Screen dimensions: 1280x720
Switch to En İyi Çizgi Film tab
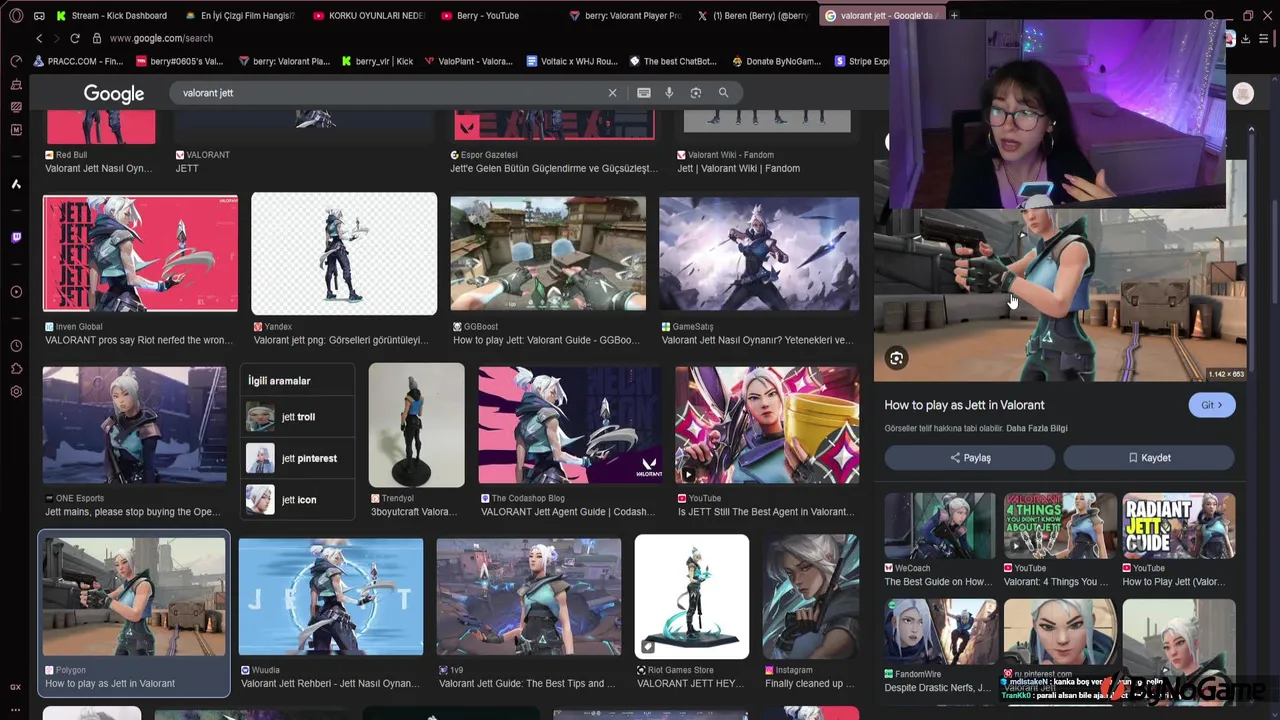(x=240, y=16)
